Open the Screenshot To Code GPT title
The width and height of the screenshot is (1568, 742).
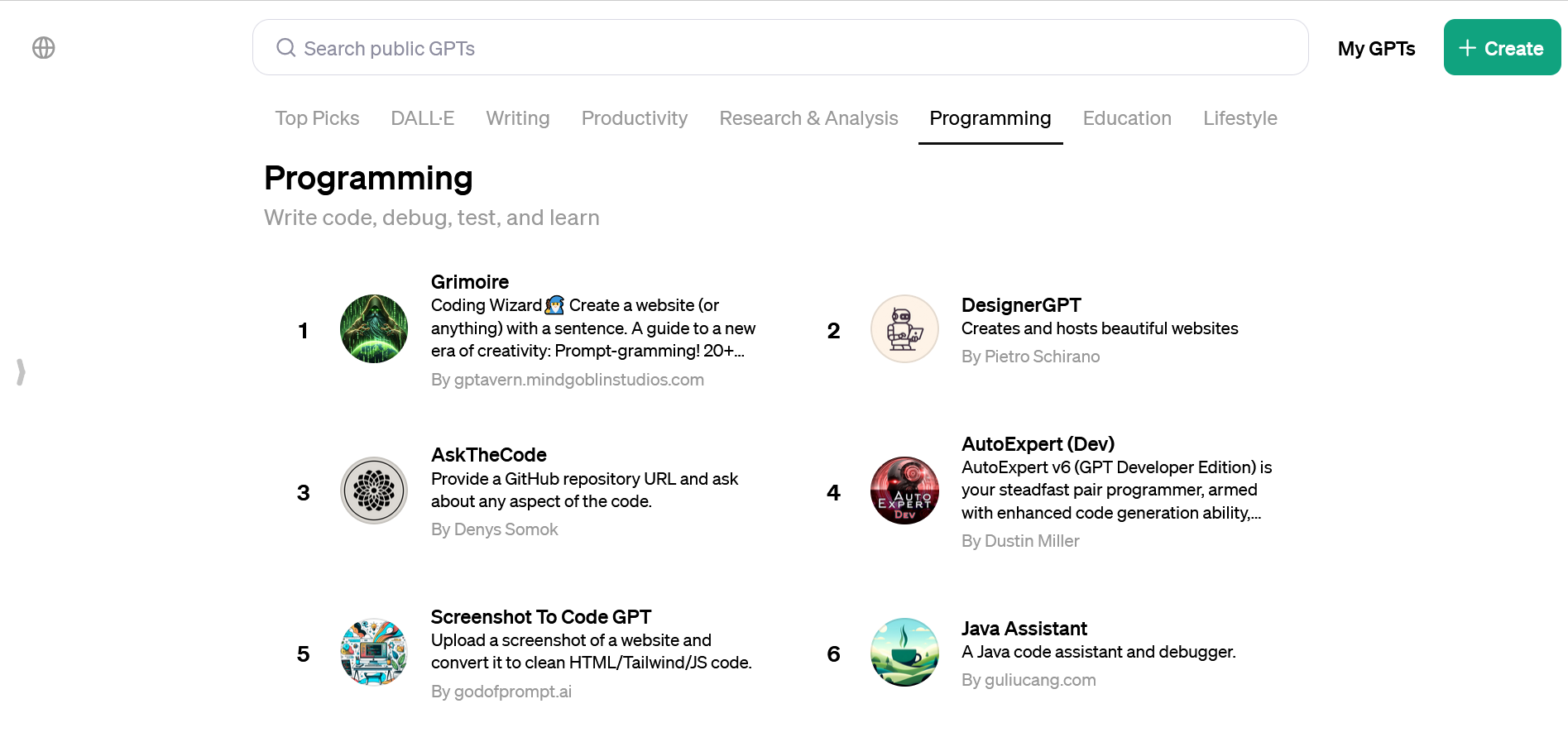point(541,617)
